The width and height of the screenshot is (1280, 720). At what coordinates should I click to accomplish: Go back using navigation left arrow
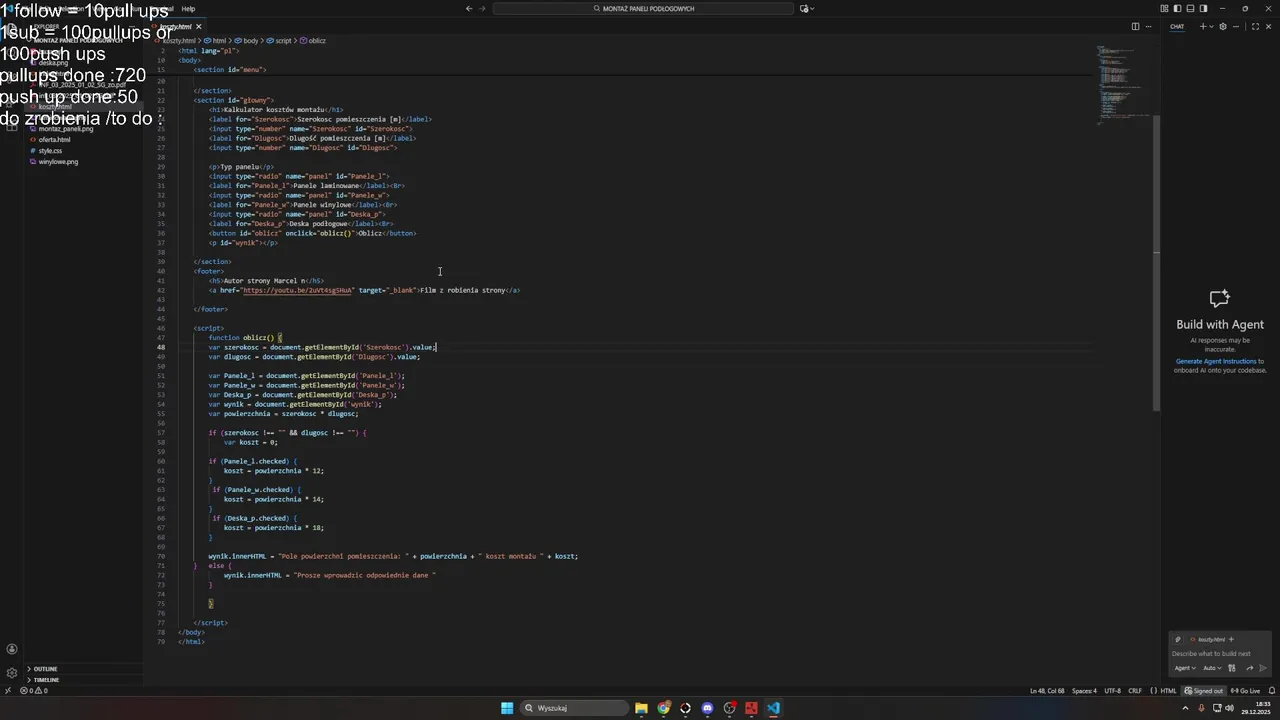tap(469, 8)
